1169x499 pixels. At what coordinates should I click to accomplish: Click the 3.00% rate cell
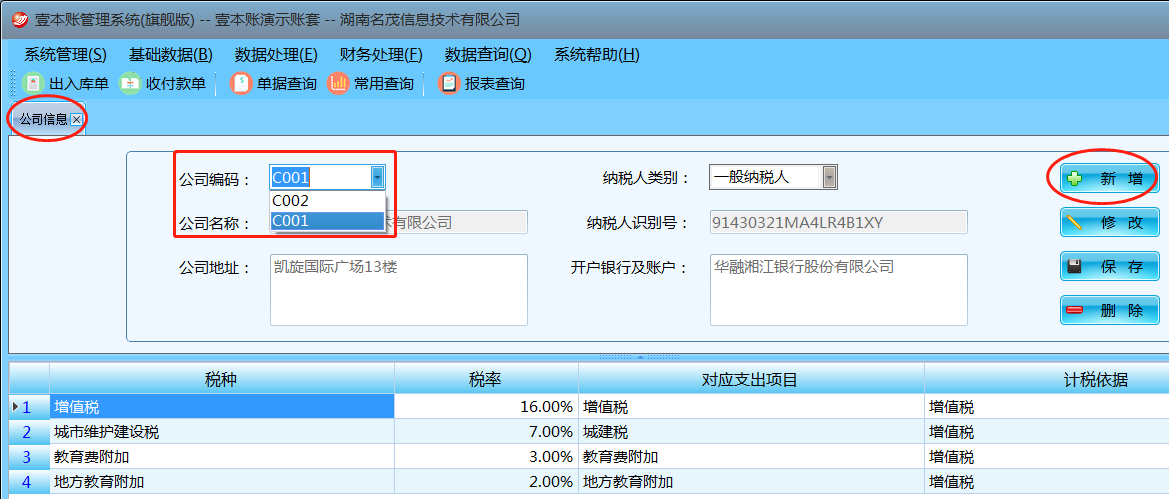click(486, 457)
